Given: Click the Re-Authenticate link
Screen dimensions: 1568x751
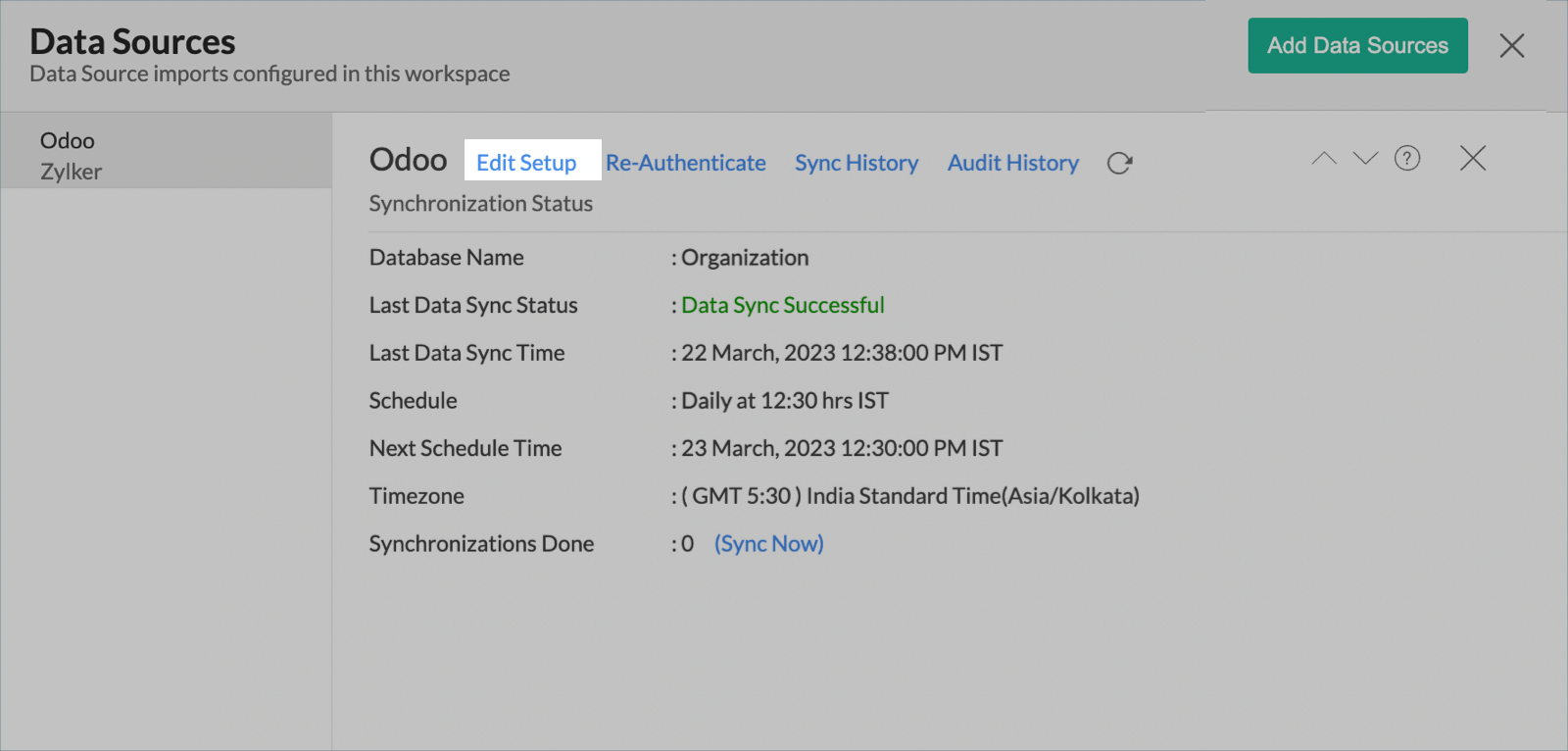Looking at the screenshot, I should coord(685,163).
